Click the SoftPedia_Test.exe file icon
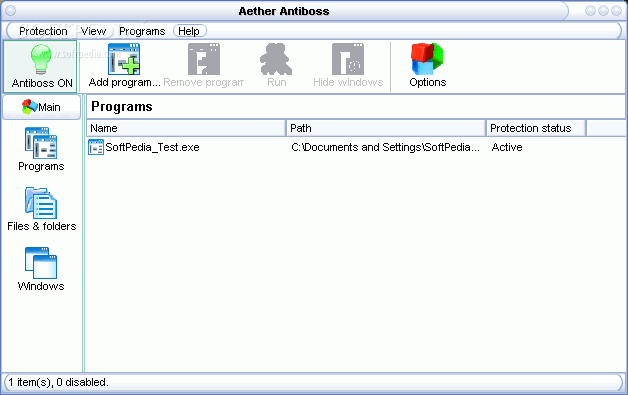Screen dimensions: 628x395 (96, 147)
